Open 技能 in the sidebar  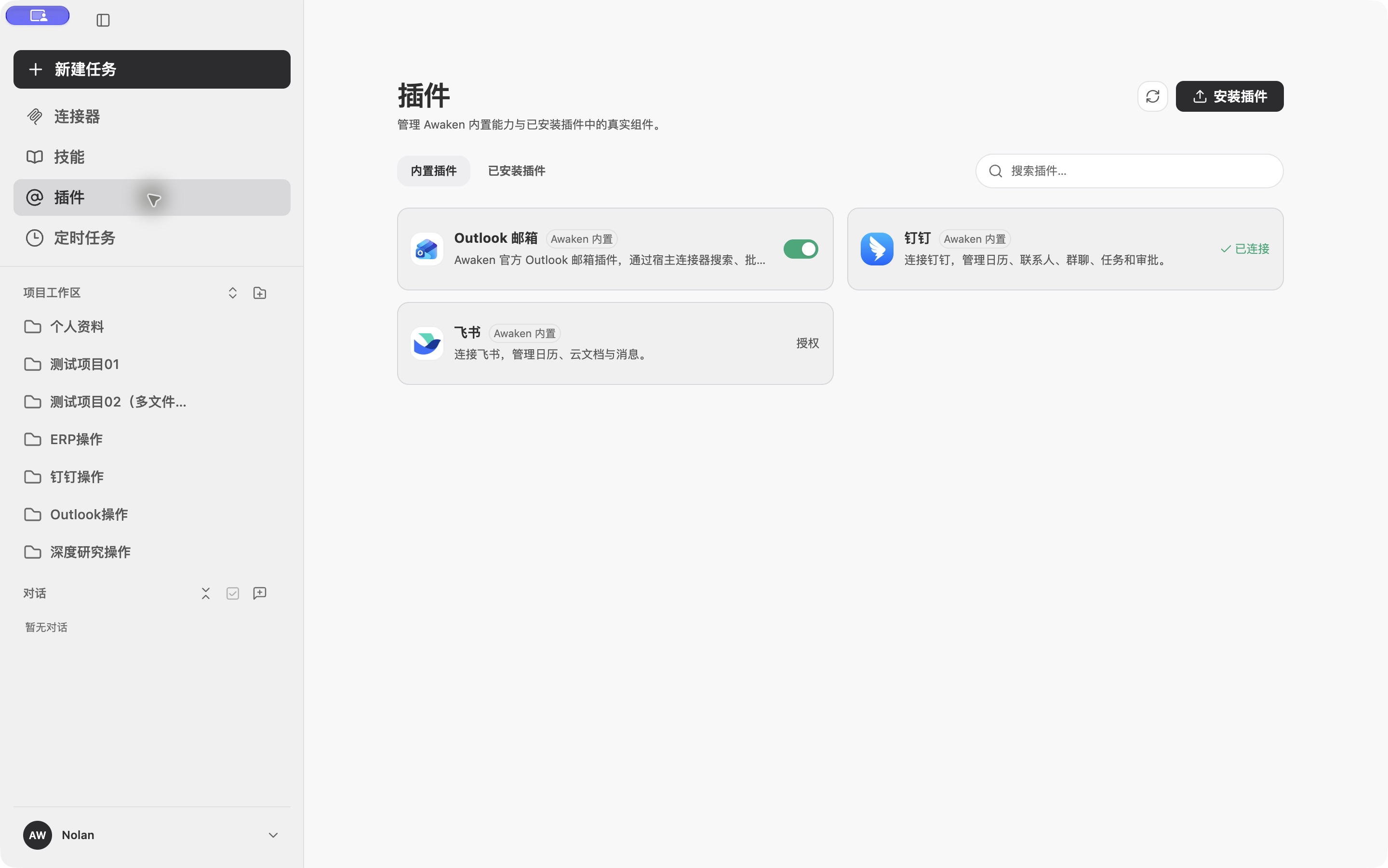pos(152,157)
